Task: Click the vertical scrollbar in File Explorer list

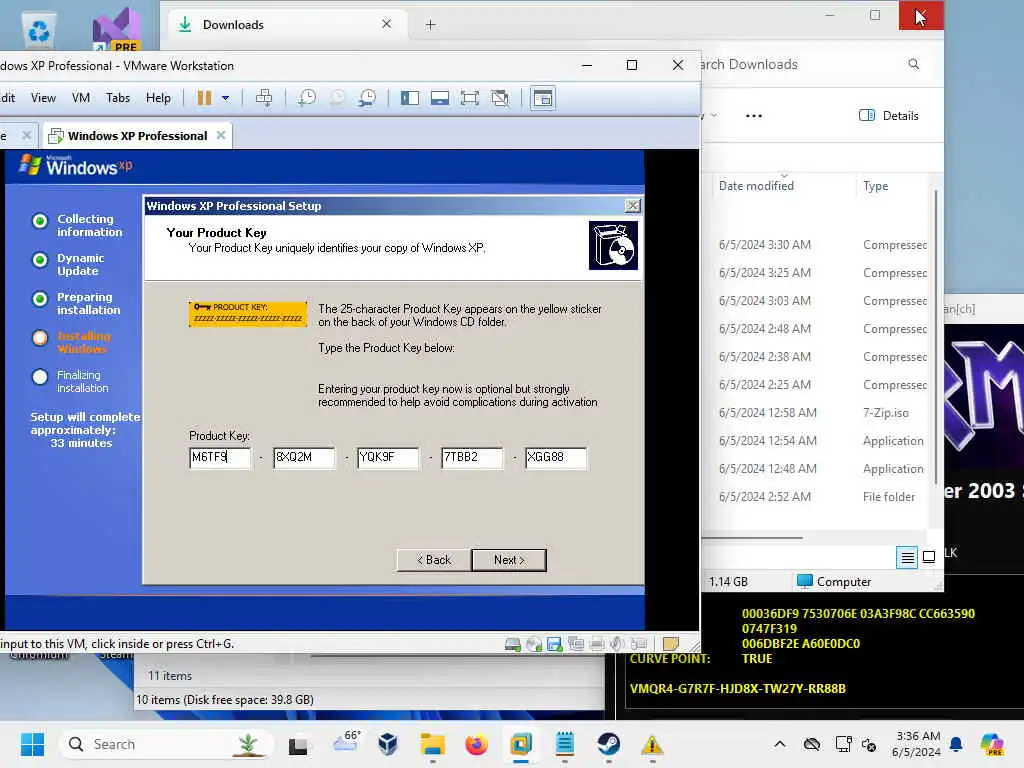Action: [936, 336]
